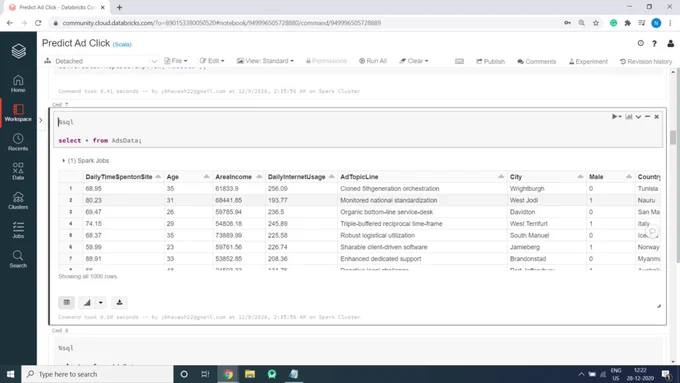Open the user account icon
This screenshot has width=680, height=383.
pos(670,43)
